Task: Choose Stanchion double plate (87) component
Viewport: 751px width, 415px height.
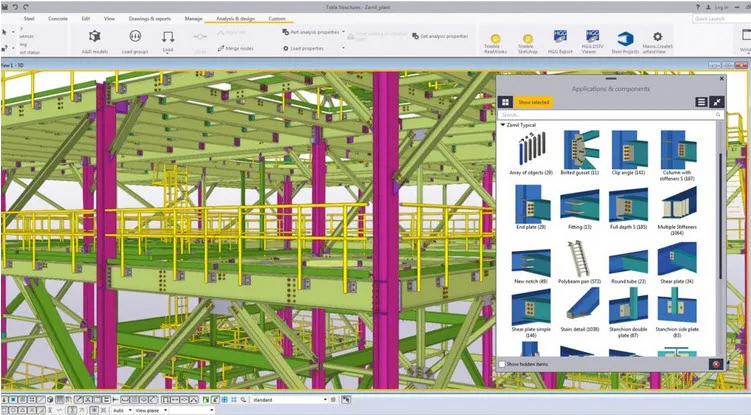Action: 628,313
